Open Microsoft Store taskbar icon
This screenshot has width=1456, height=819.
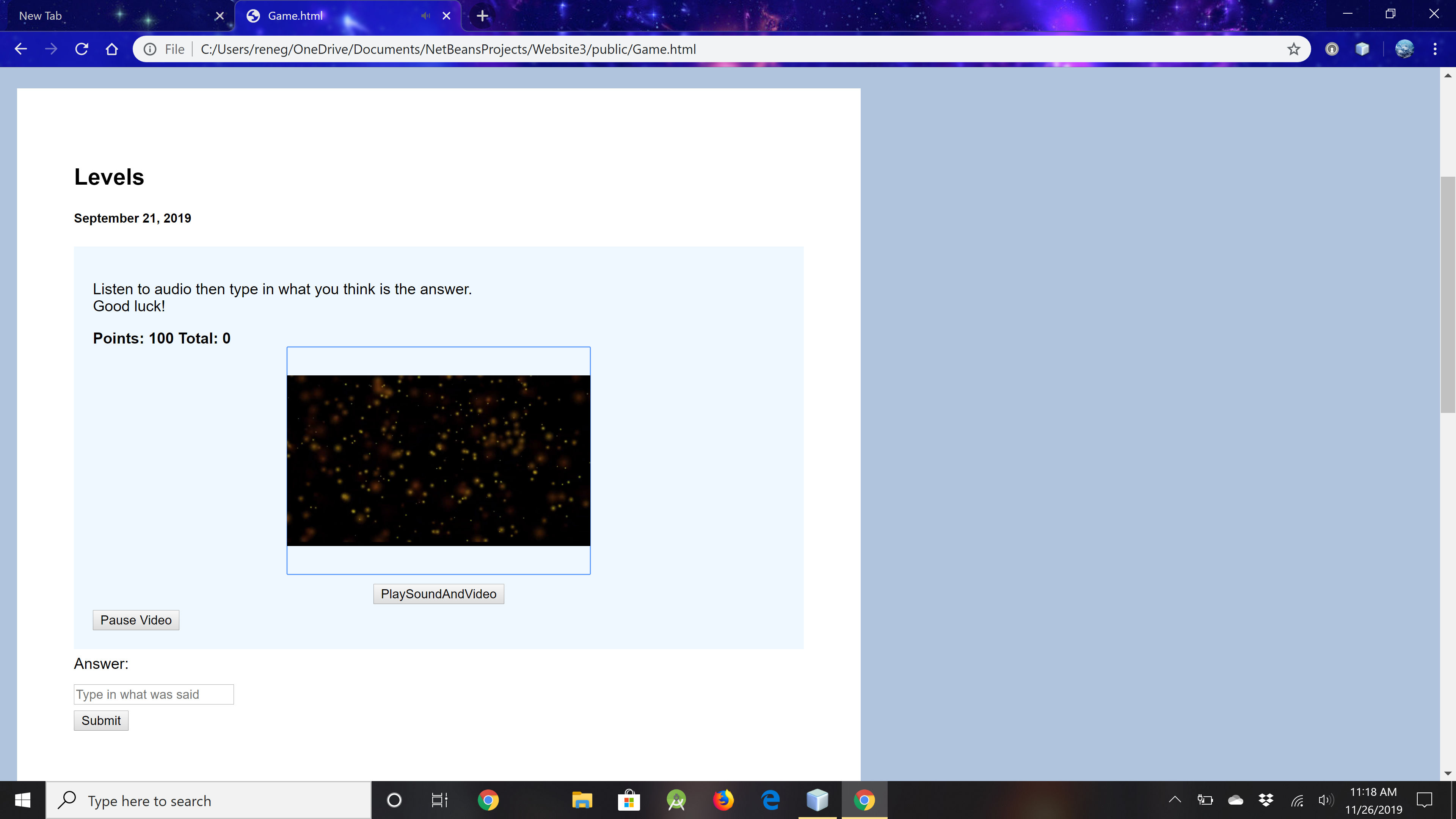pyautogui.click(x=629, y=800)
